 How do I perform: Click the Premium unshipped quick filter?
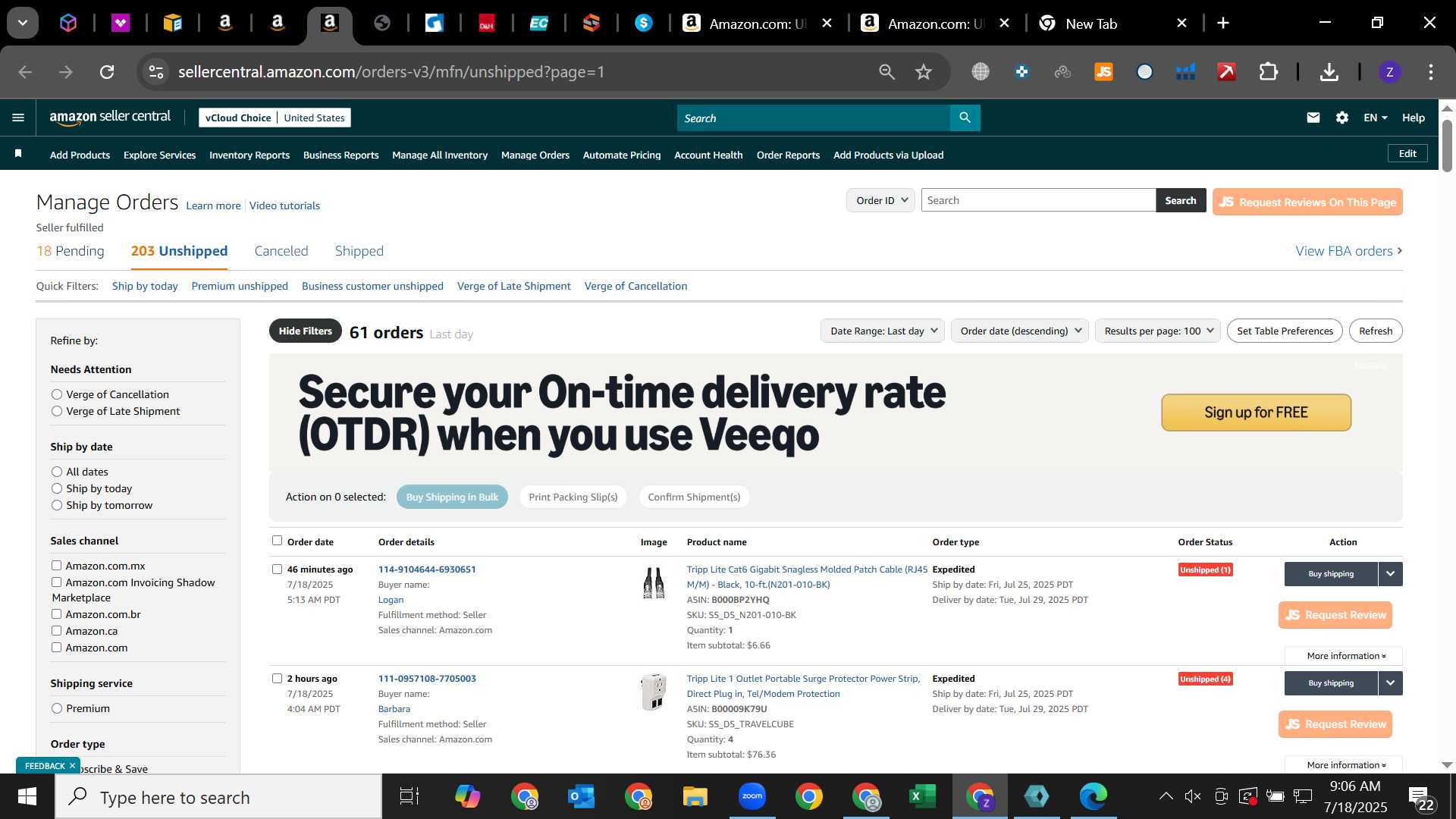(x=240, y=286)
